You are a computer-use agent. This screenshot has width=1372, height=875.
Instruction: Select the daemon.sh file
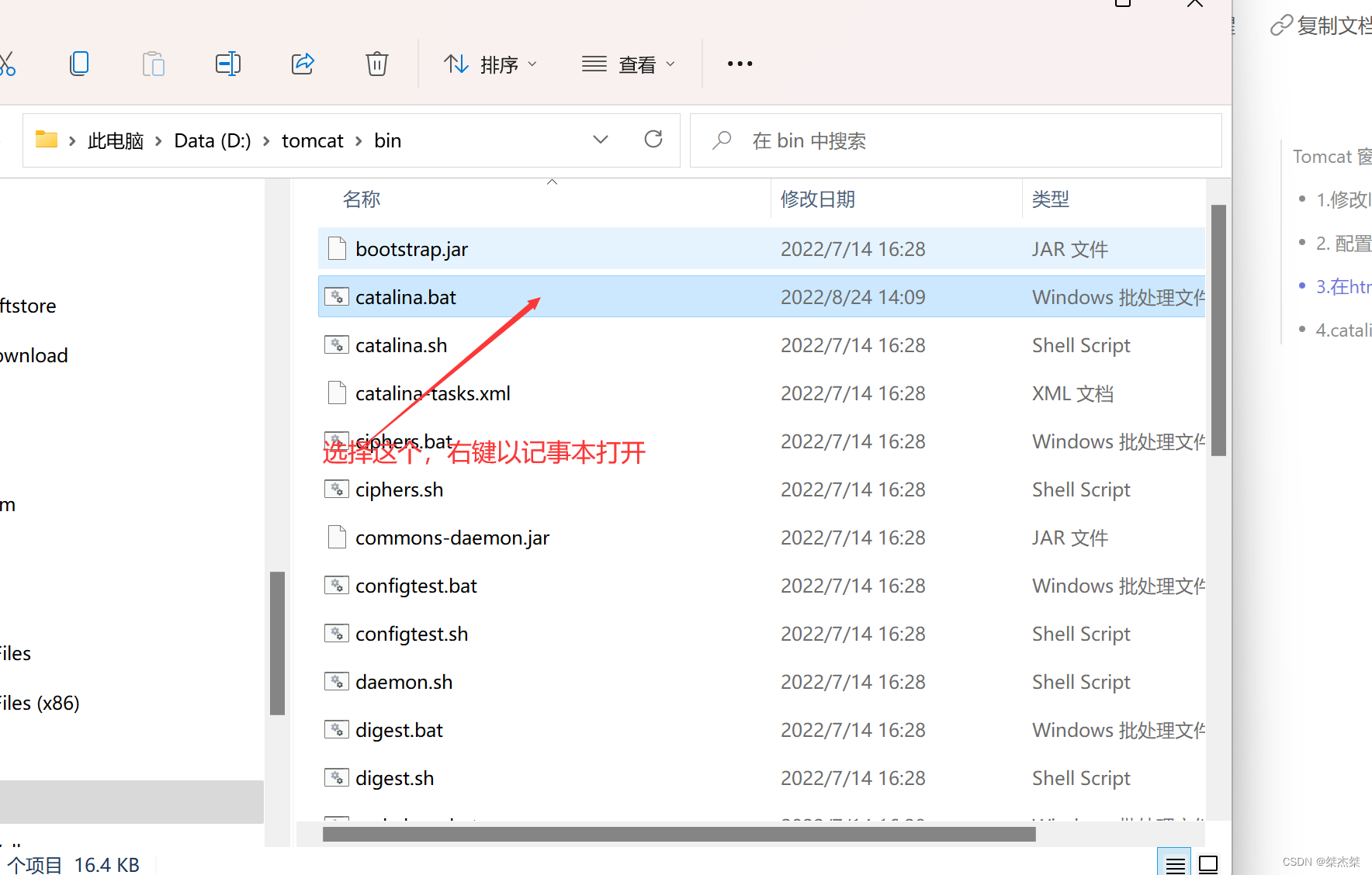point(761,682)
